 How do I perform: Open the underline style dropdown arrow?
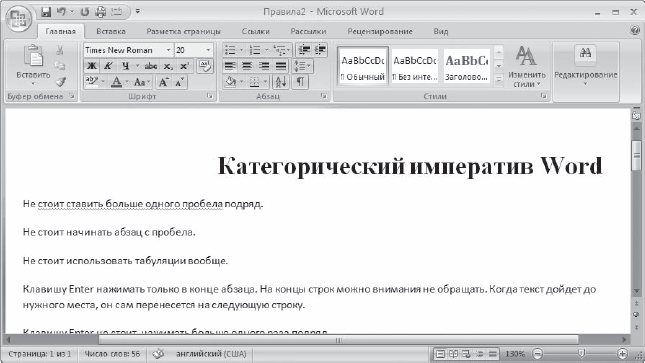[x=137, y=66]
